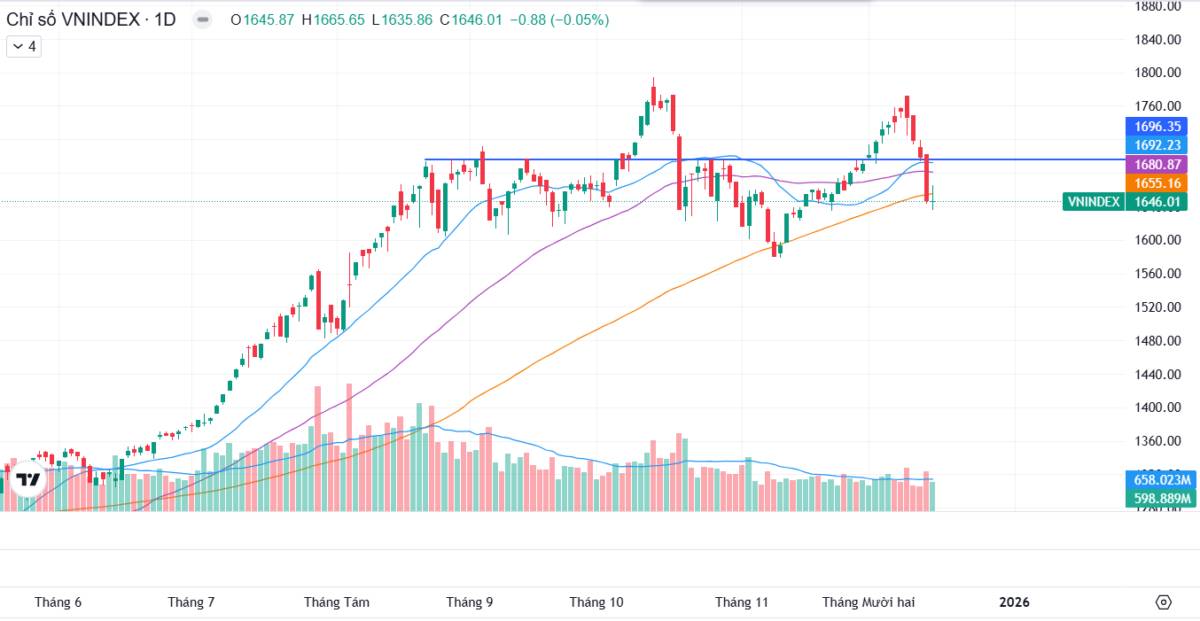Click Tháng 11 on the time axis
Screen dimensions: 1200x621
coord(742,602)
